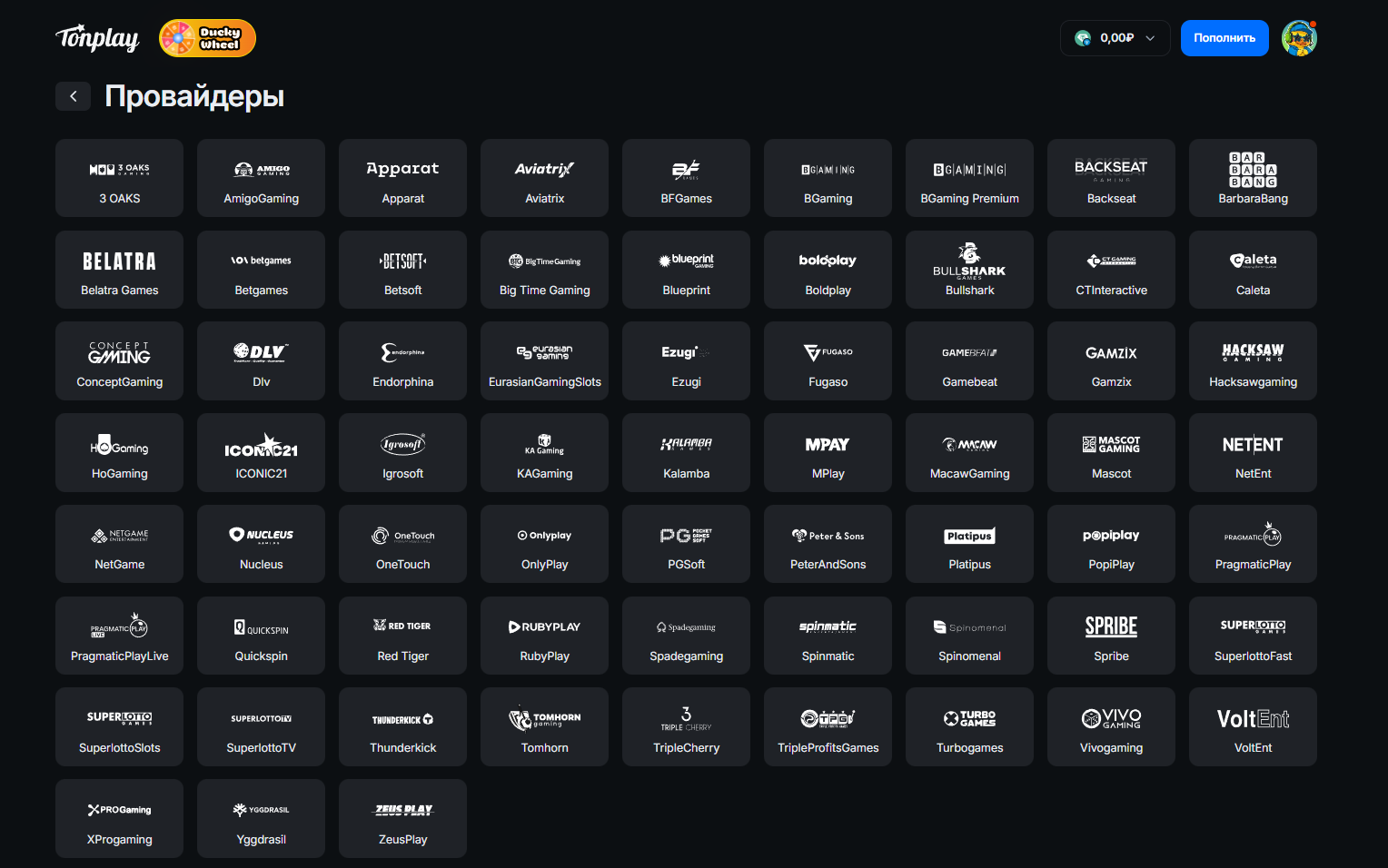This screenshot has height=868, width=1388.
Task: Choose the BarbaraBang provider card
Action: 1253,178
